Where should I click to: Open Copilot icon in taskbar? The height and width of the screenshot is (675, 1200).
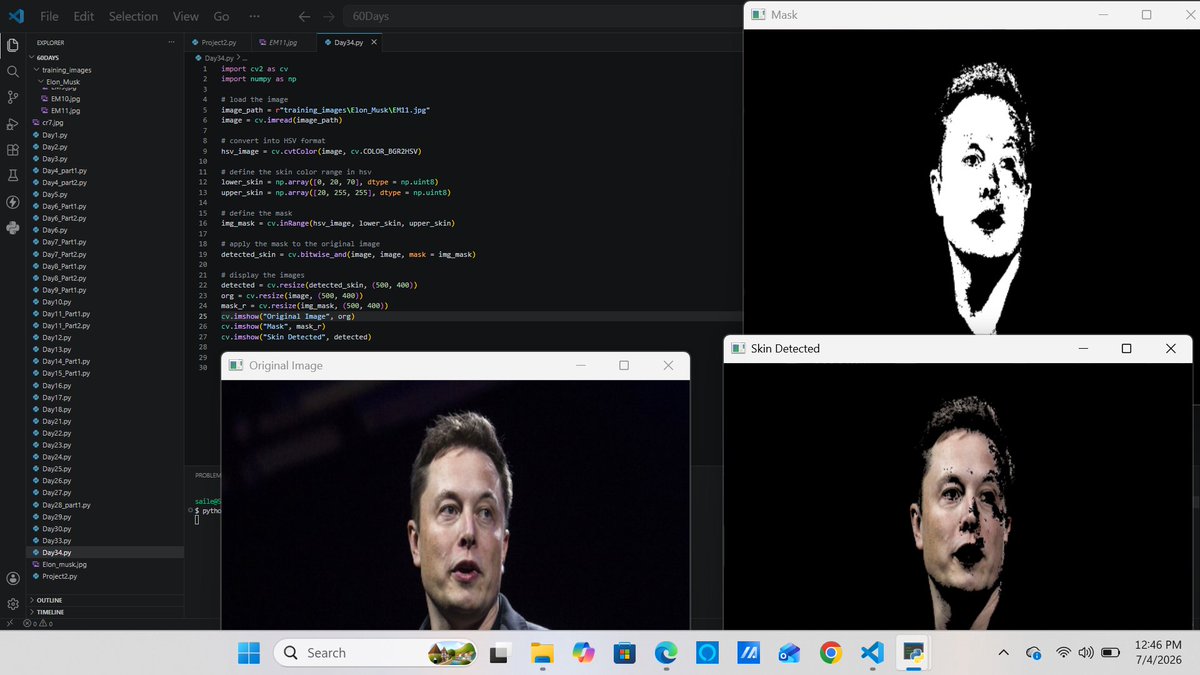[x=582, y=653]
